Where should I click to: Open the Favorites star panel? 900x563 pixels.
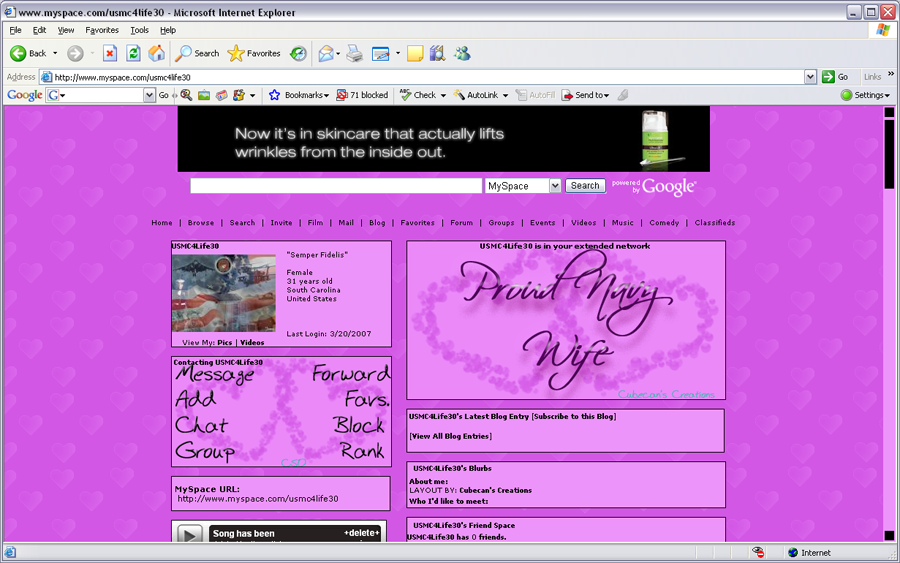(x=235, y=53)
